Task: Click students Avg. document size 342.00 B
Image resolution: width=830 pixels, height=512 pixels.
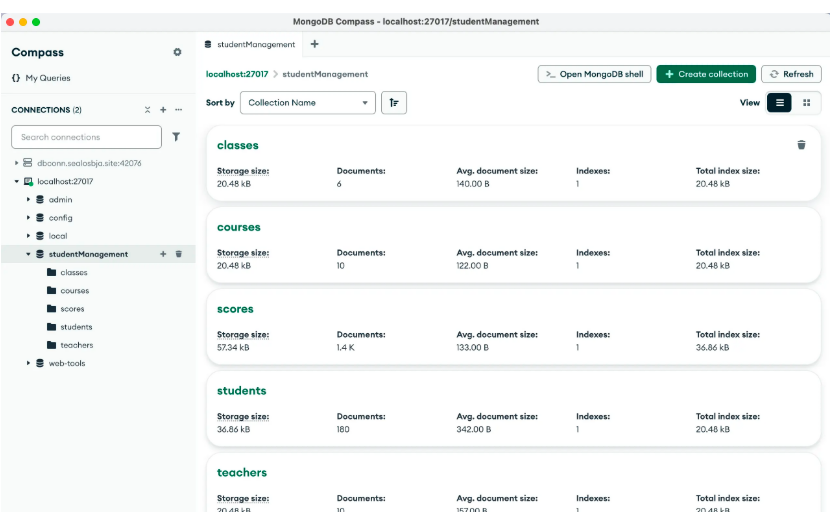Action: 474,429
